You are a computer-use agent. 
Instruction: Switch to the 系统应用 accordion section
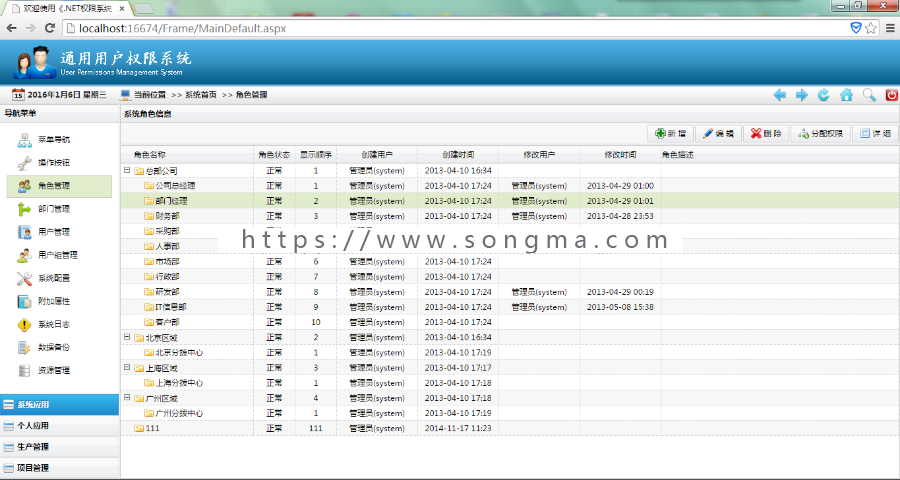(60, 405)
